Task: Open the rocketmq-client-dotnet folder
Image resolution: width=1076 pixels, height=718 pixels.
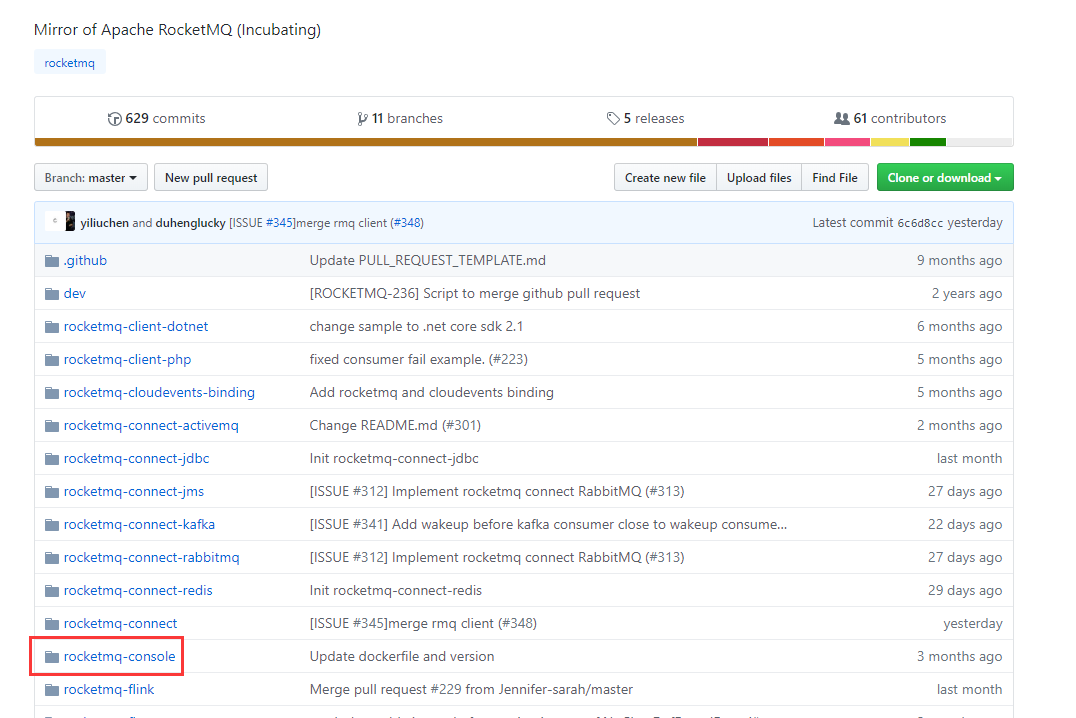Action: pos(136,327)
